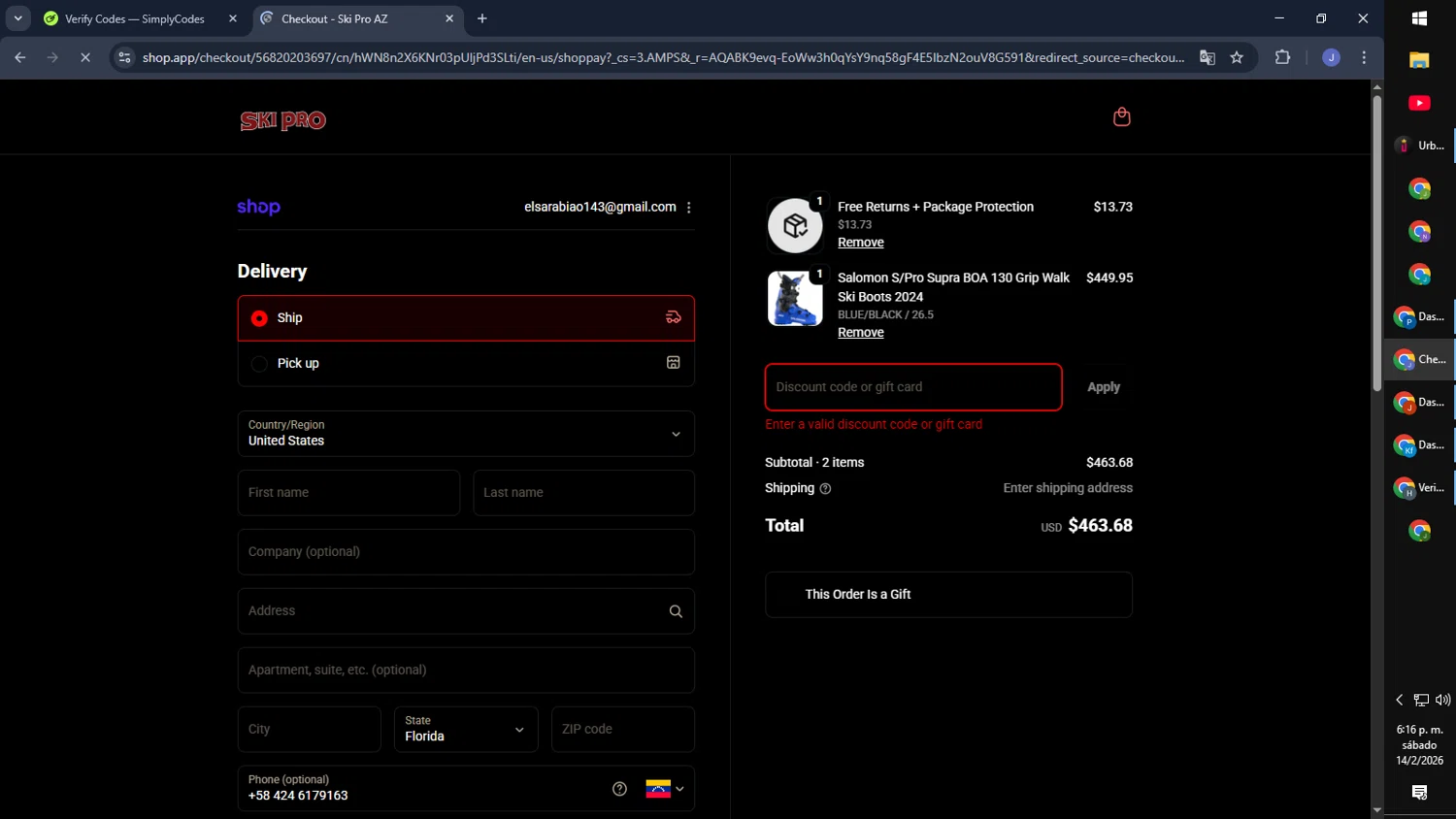This screenshot has height=819, width=1456.
Task: Show hidden tray icons arrow
Action: pyautogui.click(x=1399, y=700)
